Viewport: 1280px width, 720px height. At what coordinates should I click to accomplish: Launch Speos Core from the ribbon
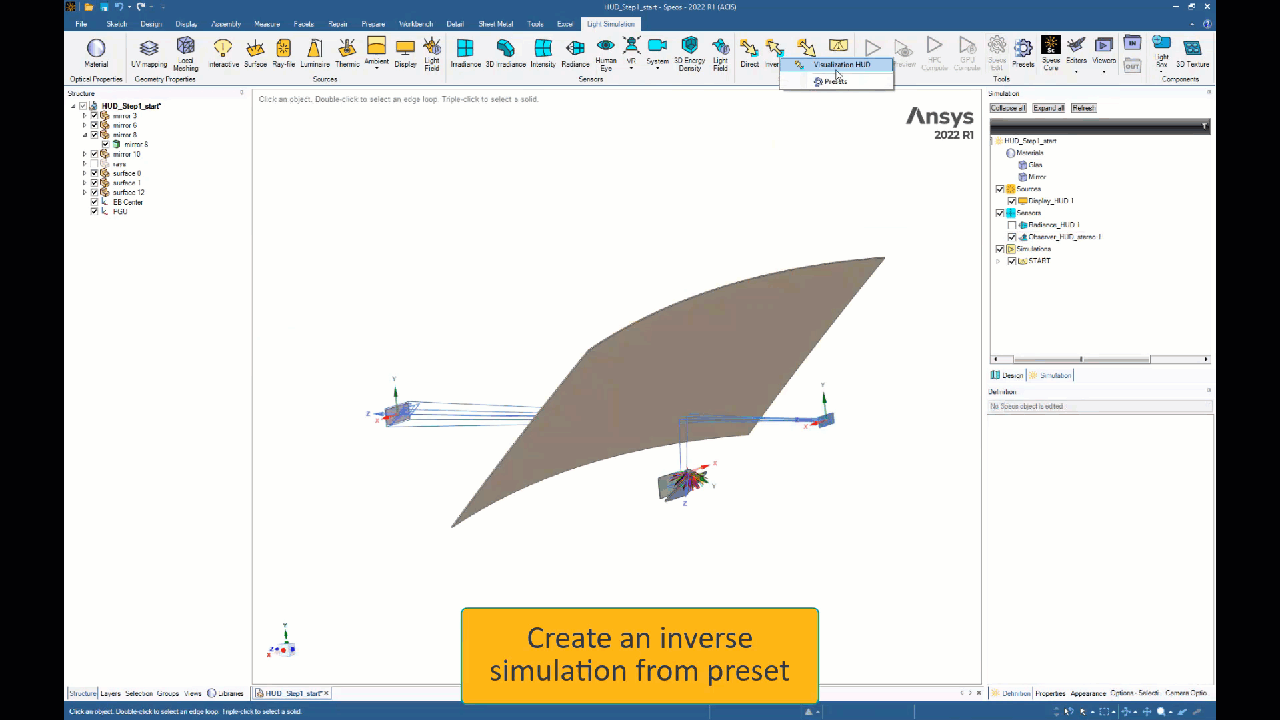1051,54
